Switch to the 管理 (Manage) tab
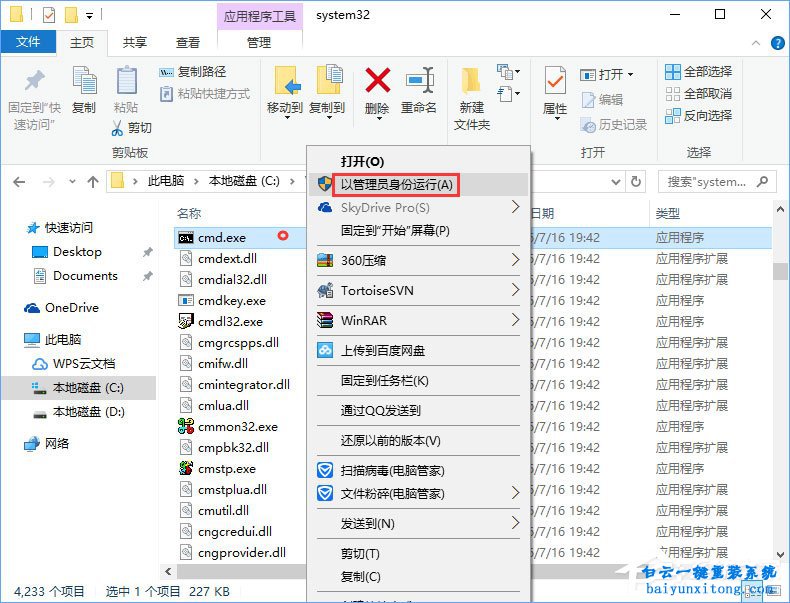The image size is (790, 603). pyautogui.click(x=259, y=42)
